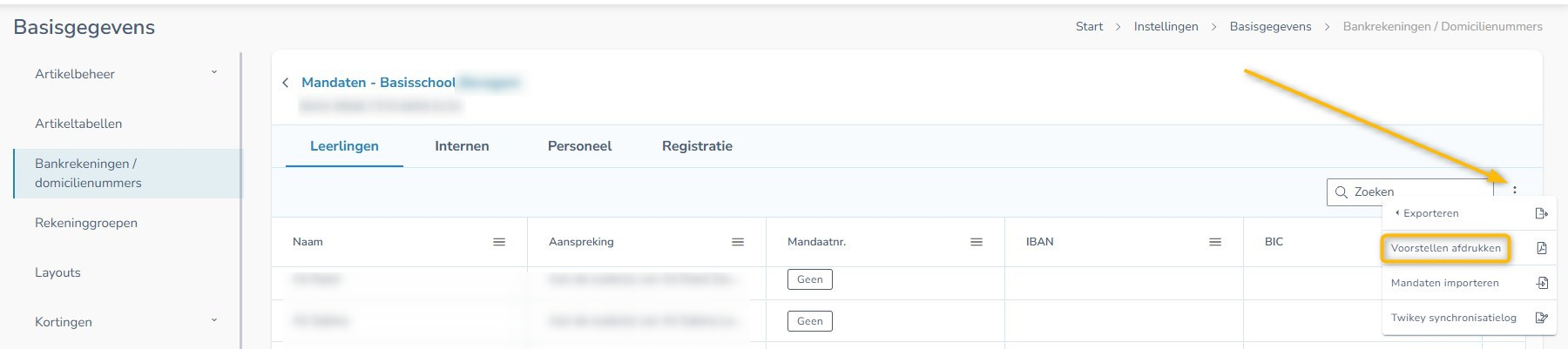Switch to the Personeel tab

[579, 146]
